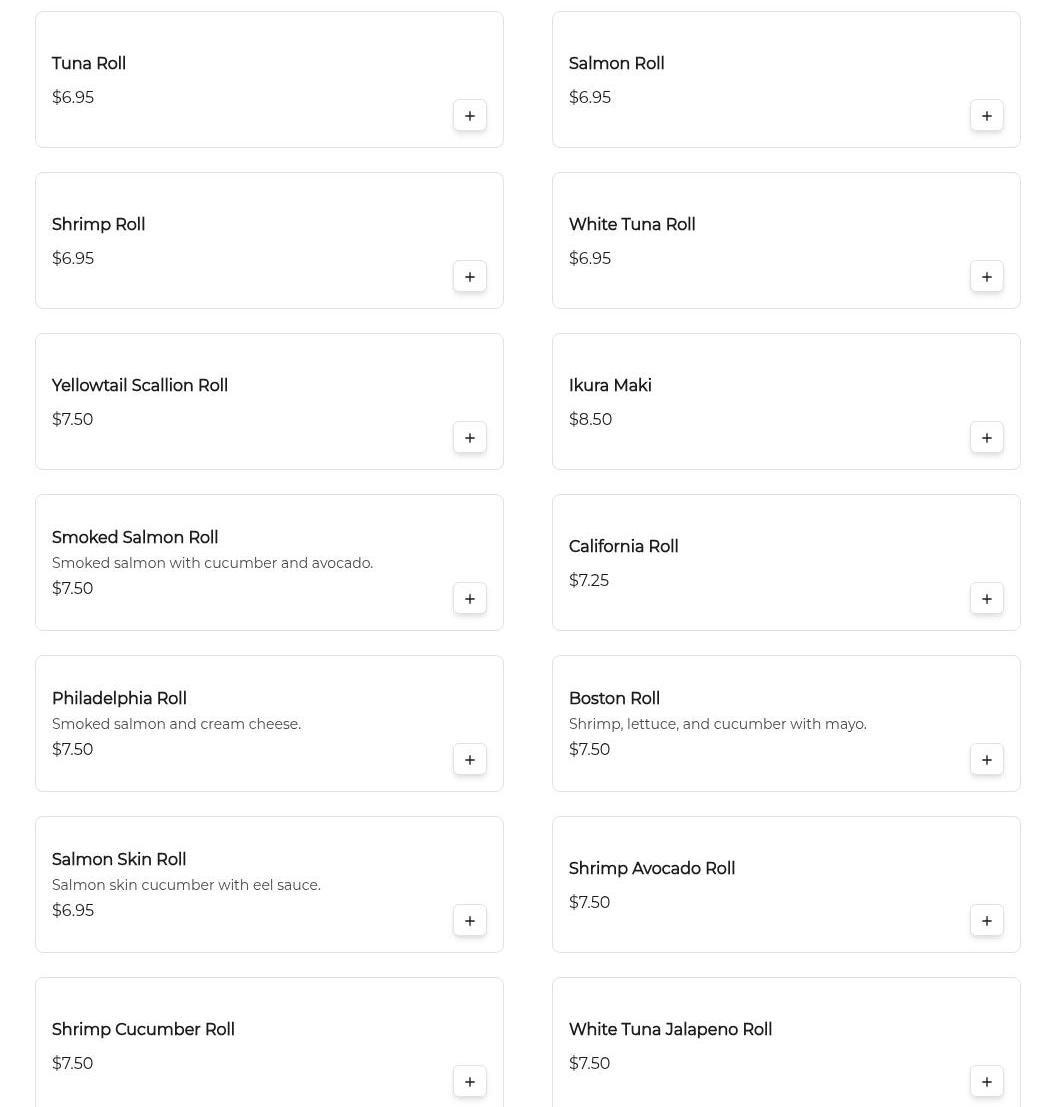Viewport: 1050px width, 1107px height.
Task: Open the Philadelphia Roll item title
Action: pos(119,699)
